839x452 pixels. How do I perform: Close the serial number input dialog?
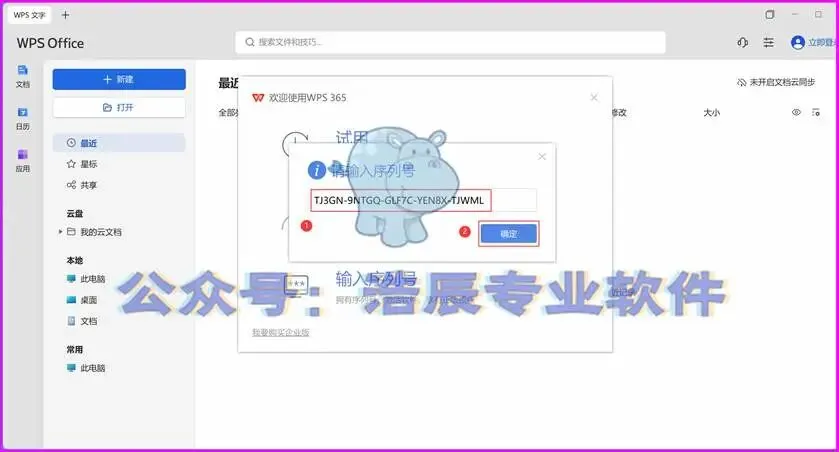pos(542,157)
